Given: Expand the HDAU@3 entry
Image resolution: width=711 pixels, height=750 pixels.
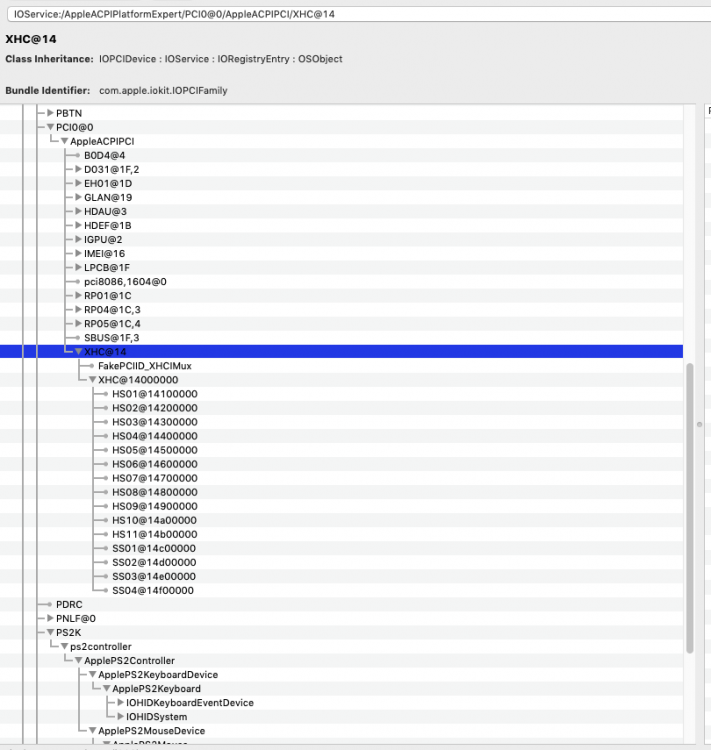Looking at the screenshot, I should pyautogui.click(x=78, y=211).
